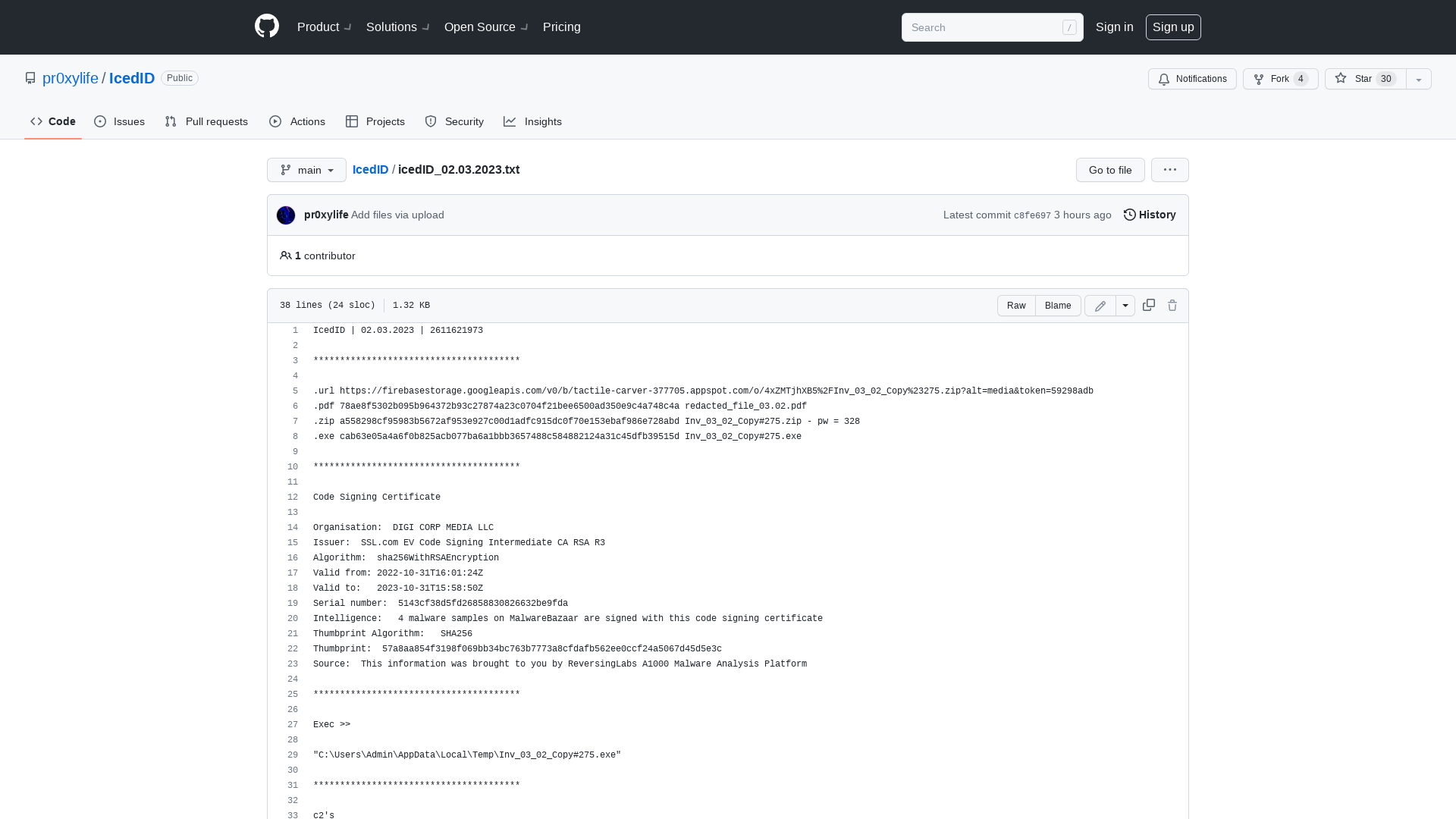
Task: Click the pencil edit file icon
Action: pyautogui.click(x=1100, y=306)
